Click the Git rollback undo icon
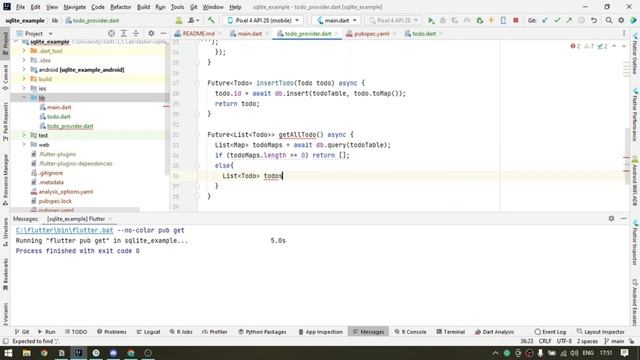Screen dimensions: 640x360 (x=594, y=20)
